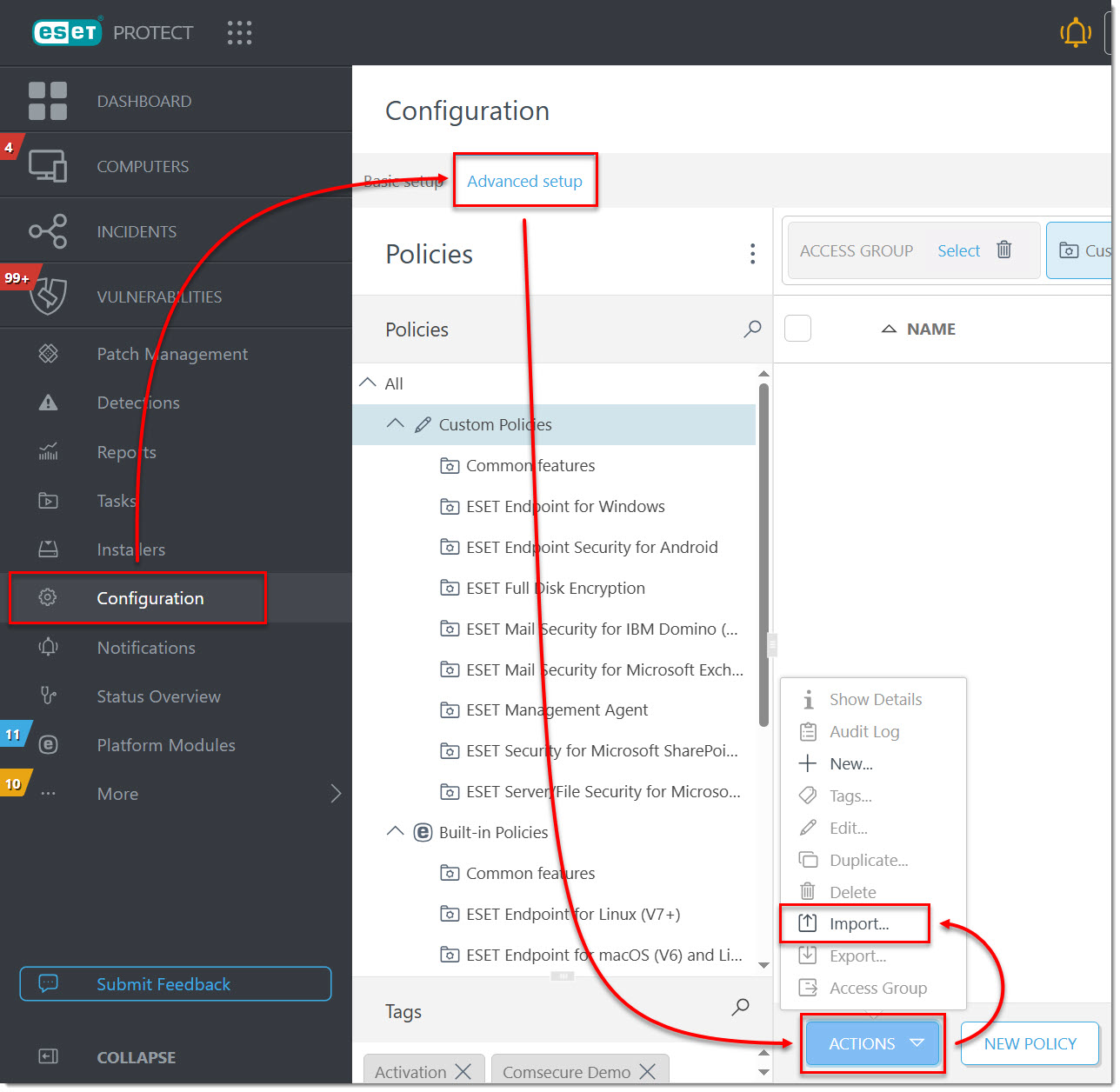The image size is (1120, 1092).
Task: Click policies tree vertical scrollbar
Action: tap(763, 555)
